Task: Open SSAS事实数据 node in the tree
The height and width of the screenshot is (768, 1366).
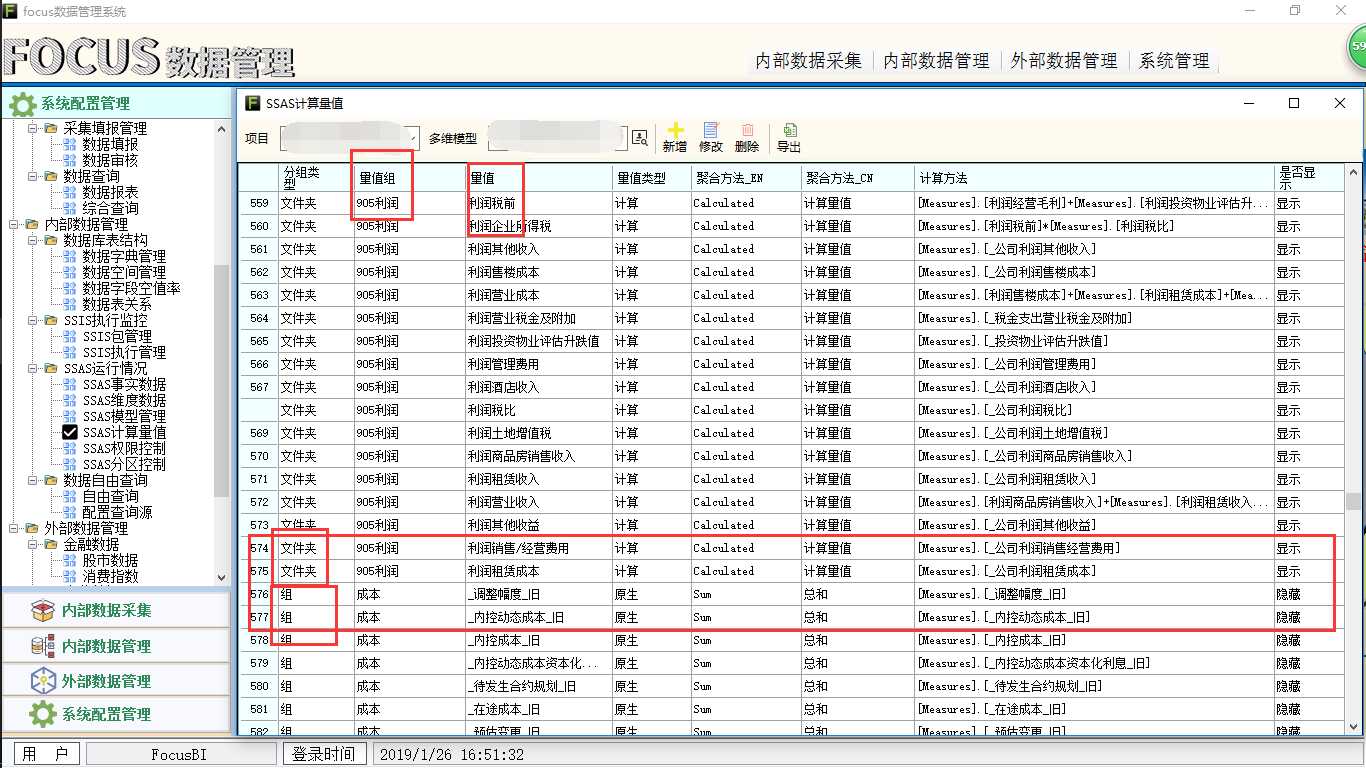Action: [x=124, y=384]
